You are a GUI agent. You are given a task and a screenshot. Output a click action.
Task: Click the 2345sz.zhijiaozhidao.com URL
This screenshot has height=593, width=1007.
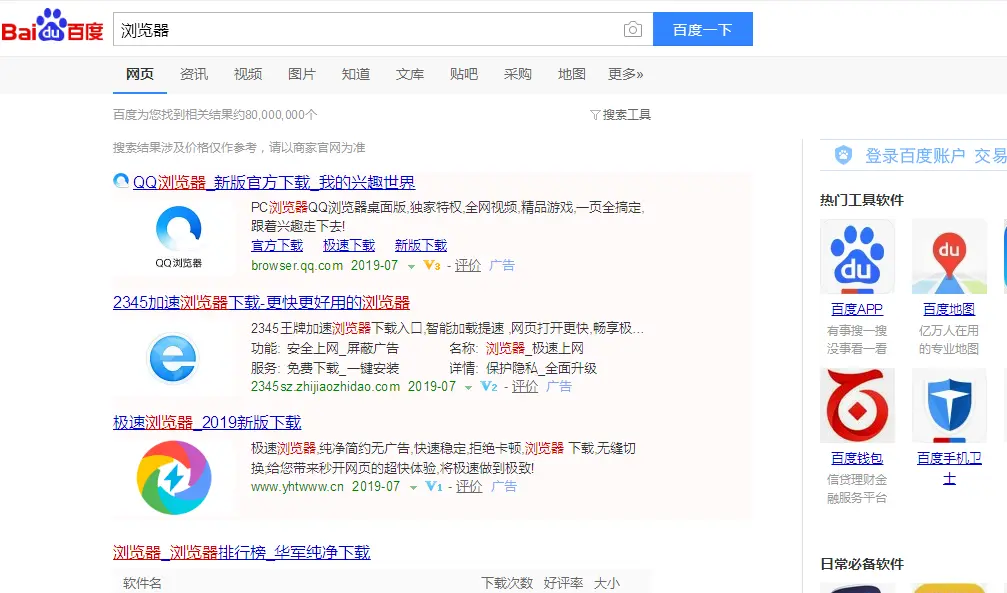[326, 387]
